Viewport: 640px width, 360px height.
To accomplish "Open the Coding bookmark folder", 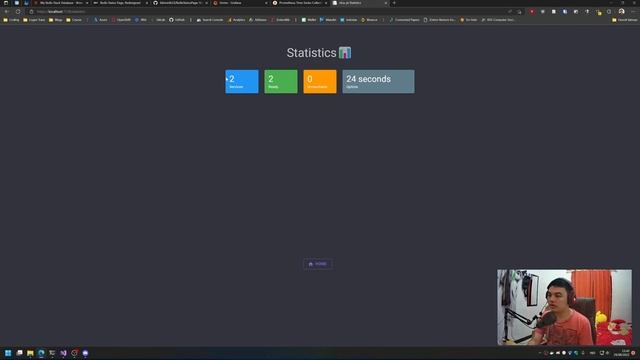I will pos(11,20).
